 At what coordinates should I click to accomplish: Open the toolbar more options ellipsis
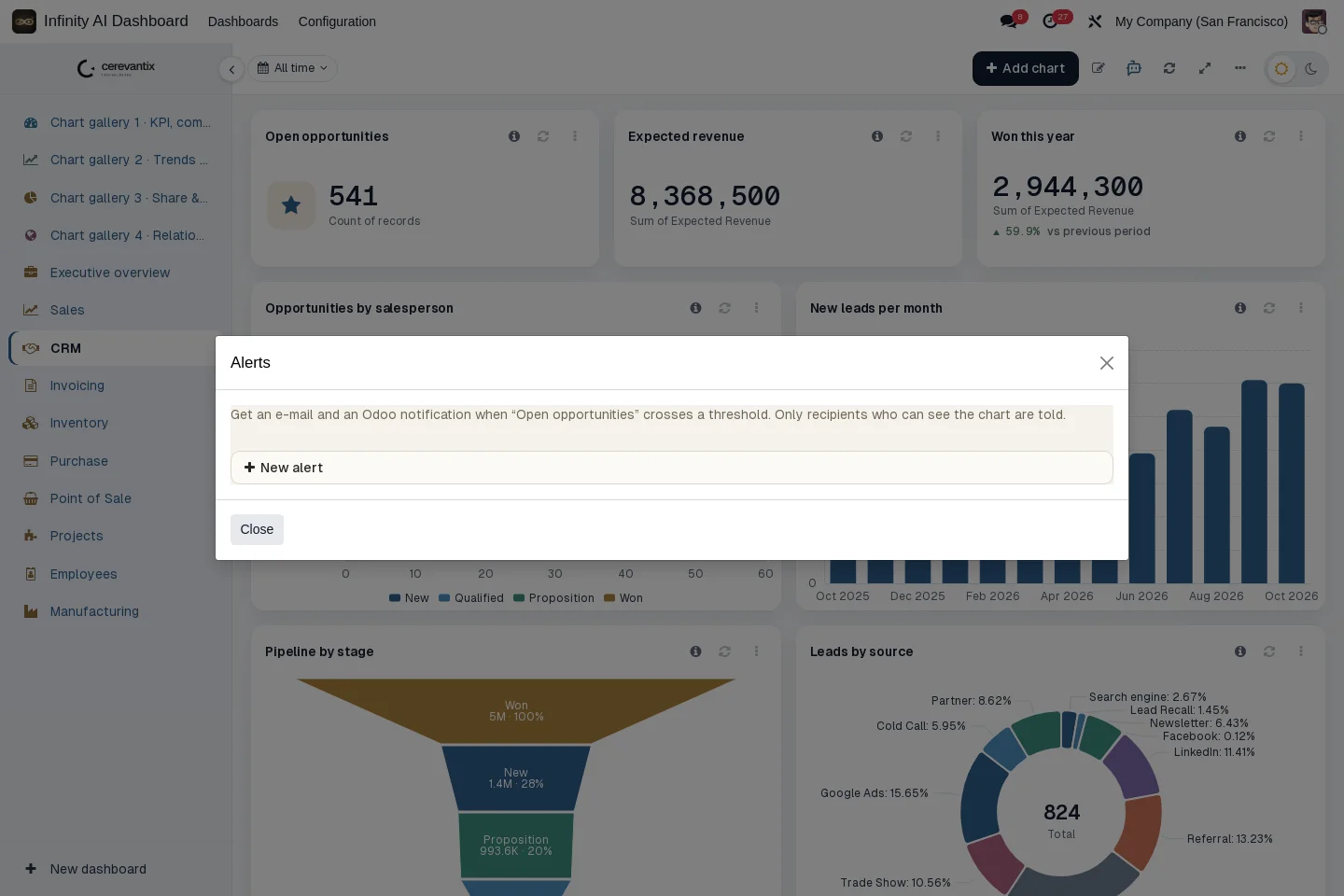[x=1240, y=68]
